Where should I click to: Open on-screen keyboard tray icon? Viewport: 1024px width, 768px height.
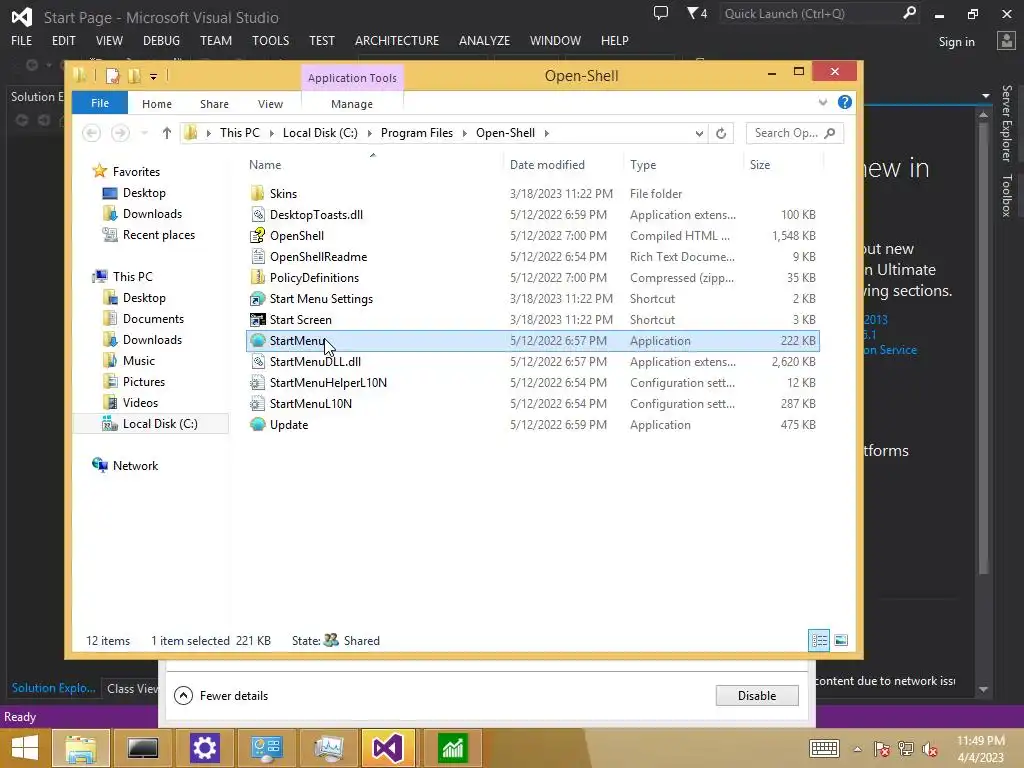[824, 748]
